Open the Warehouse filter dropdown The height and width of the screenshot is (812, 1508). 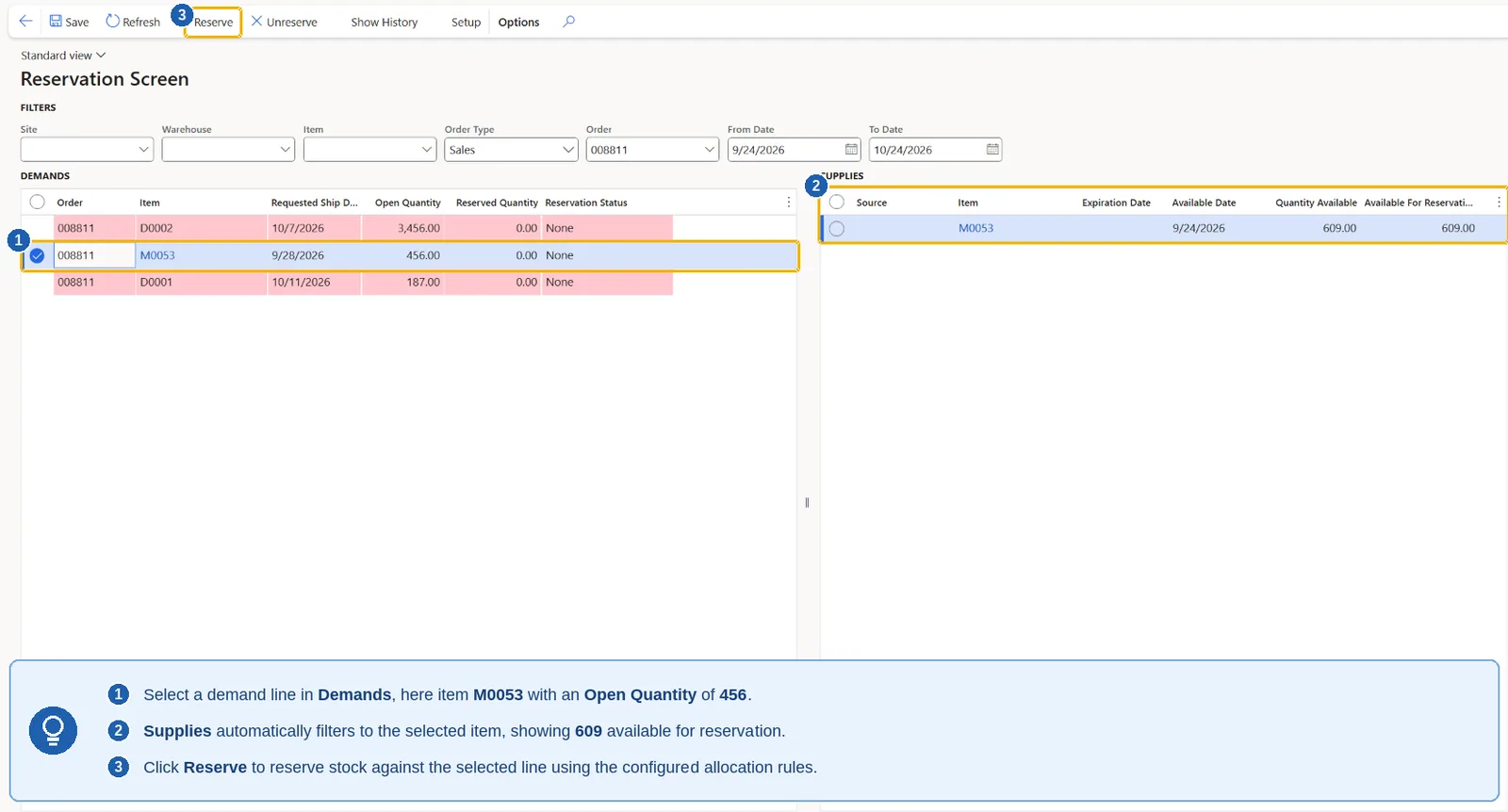286,150
